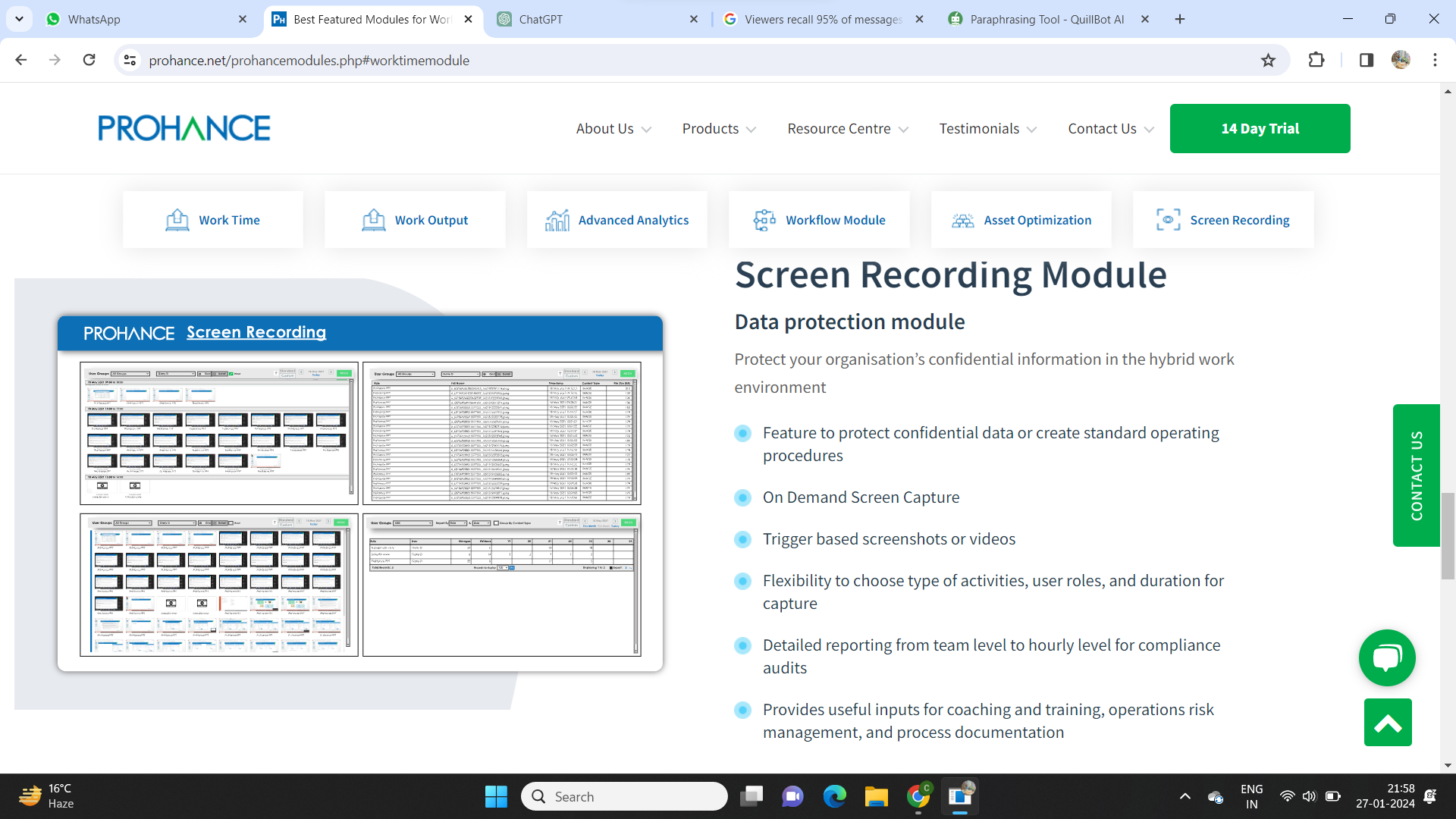
Task: Click the 14 Day Trial button
Action: [x=1260, y=128]
